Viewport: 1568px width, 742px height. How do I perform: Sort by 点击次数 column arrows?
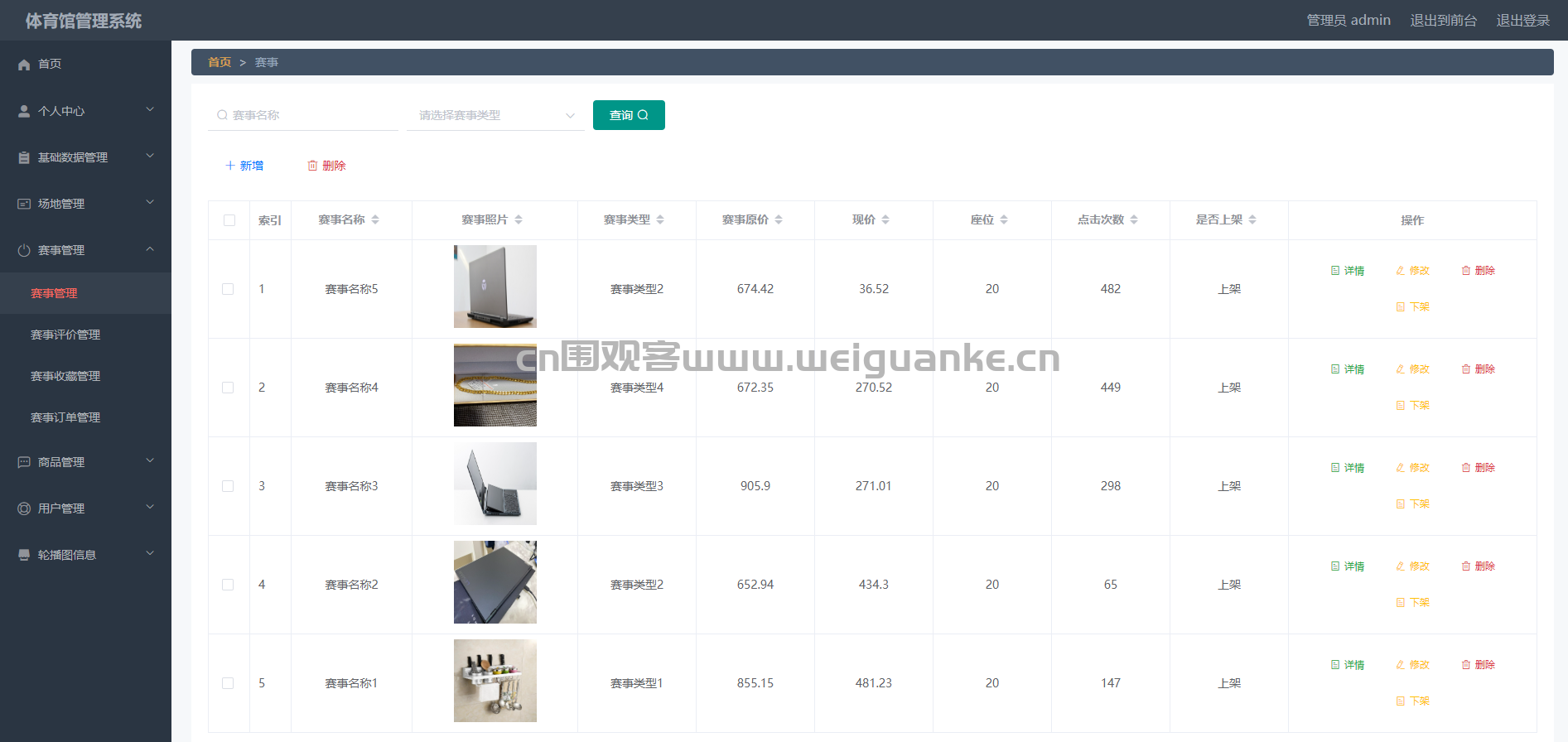pos(1134,219)
